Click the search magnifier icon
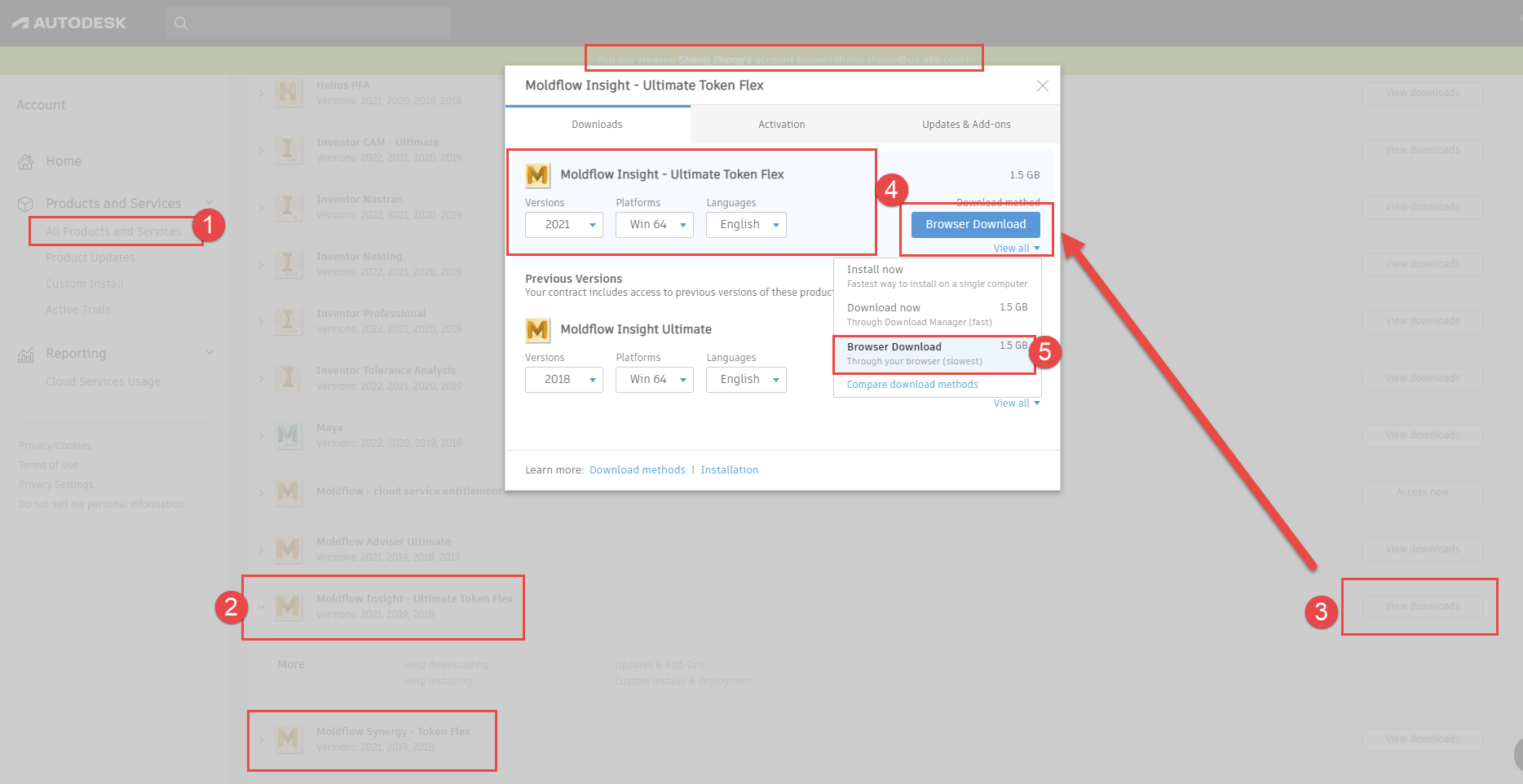This screenshot has width=1523, height=784. click(181, 23)
